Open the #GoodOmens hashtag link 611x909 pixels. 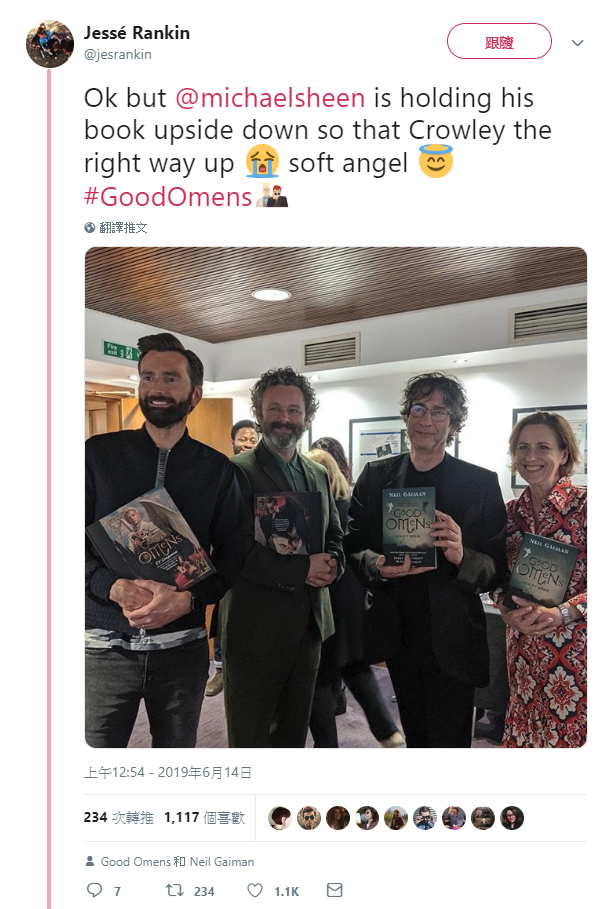pyautogui.click(x=168, y=197)
